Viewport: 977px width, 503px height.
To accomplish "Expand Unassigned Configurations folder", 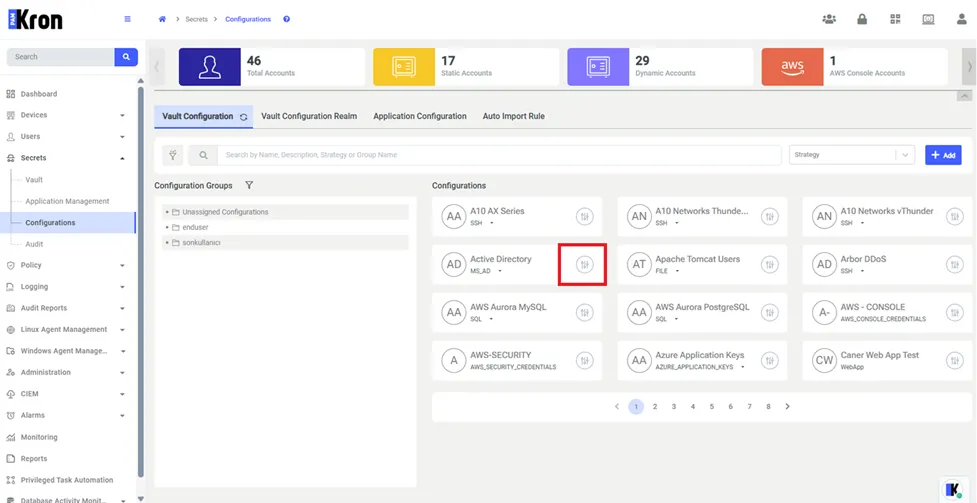I will coord(285,212).
